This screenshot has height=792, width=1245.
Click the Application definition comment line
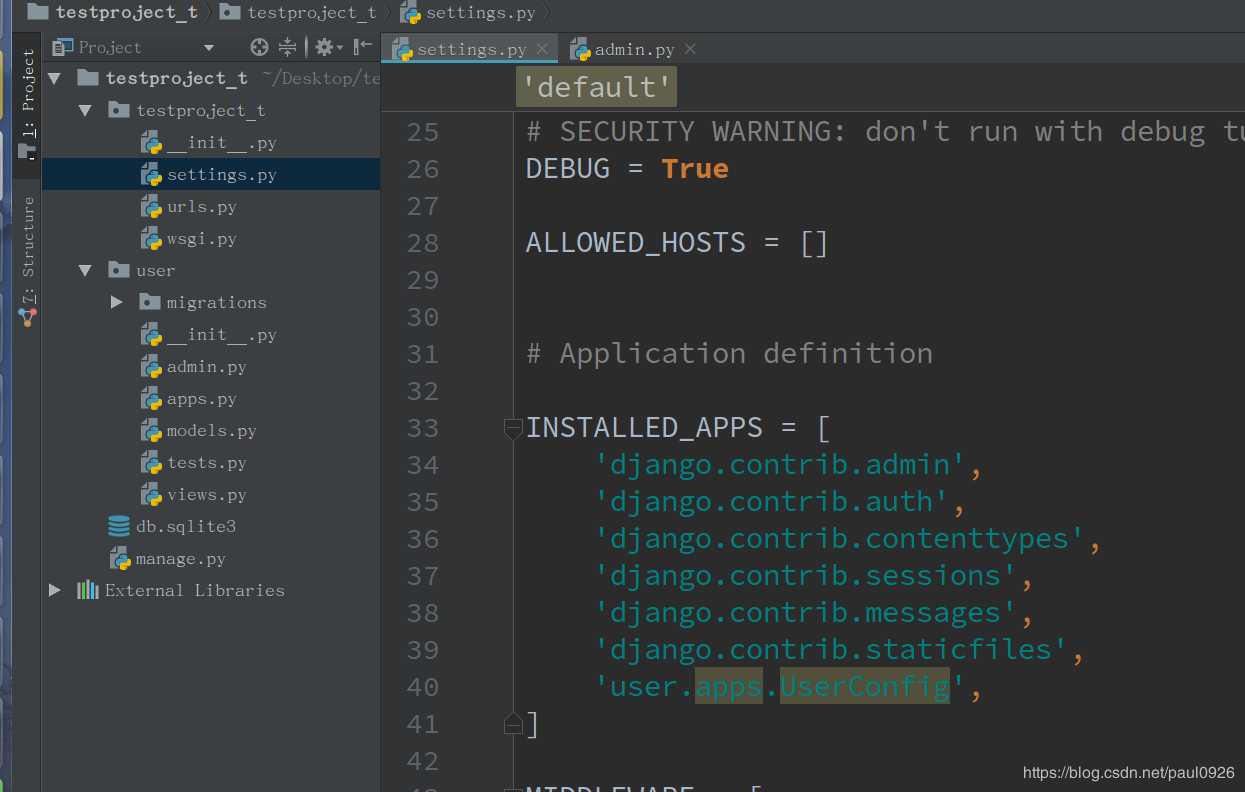(729, 353)
